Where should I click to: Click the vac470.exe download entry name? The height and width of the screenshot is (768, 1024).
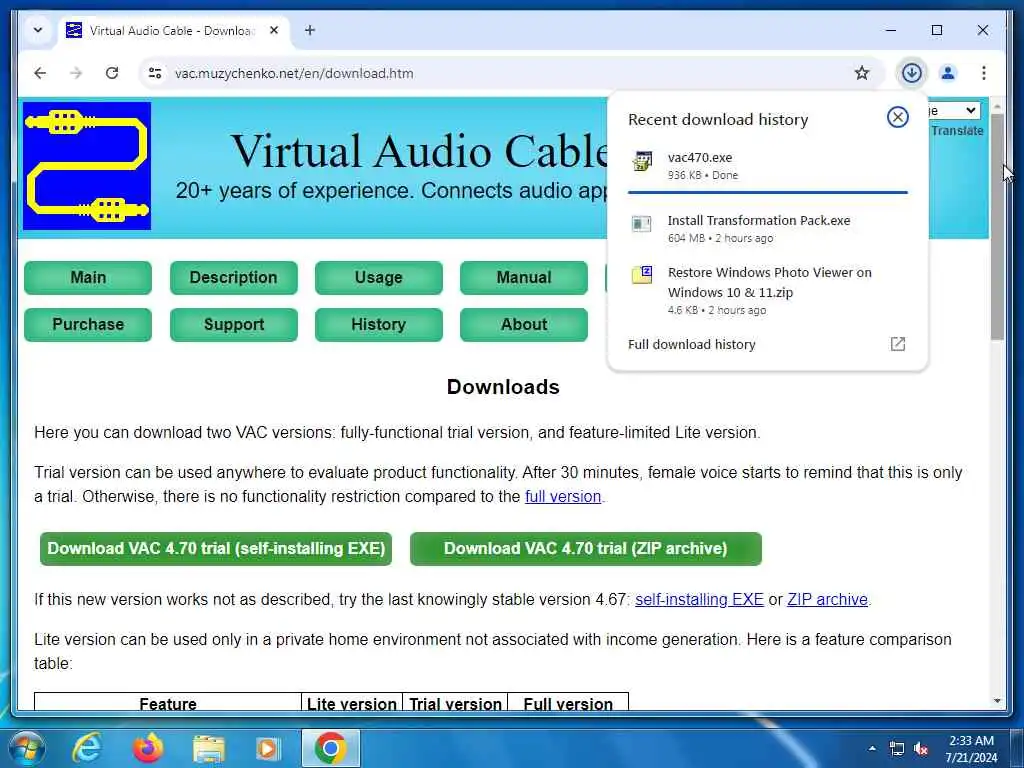point(700,157)
